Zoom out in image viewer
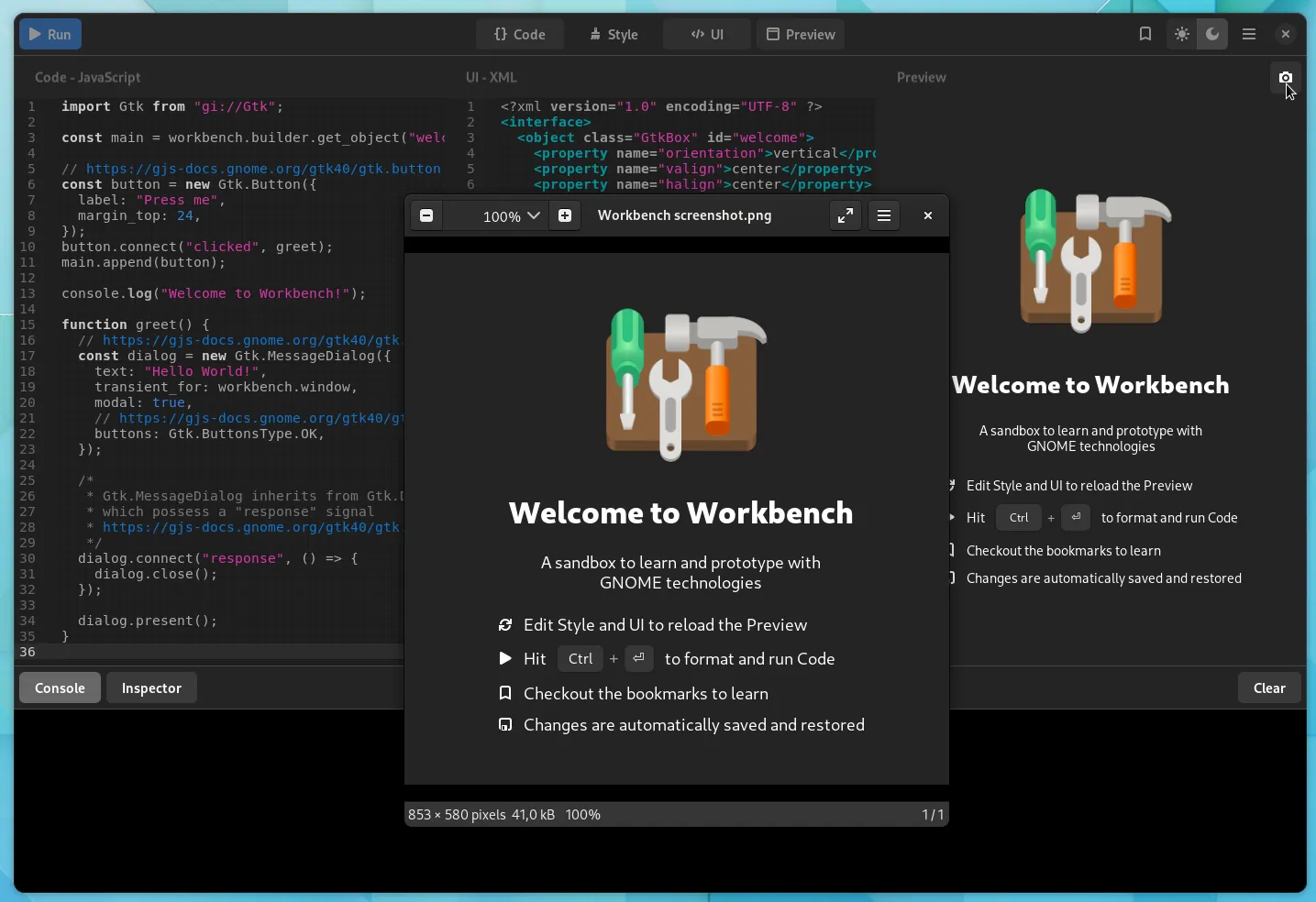 426,215
